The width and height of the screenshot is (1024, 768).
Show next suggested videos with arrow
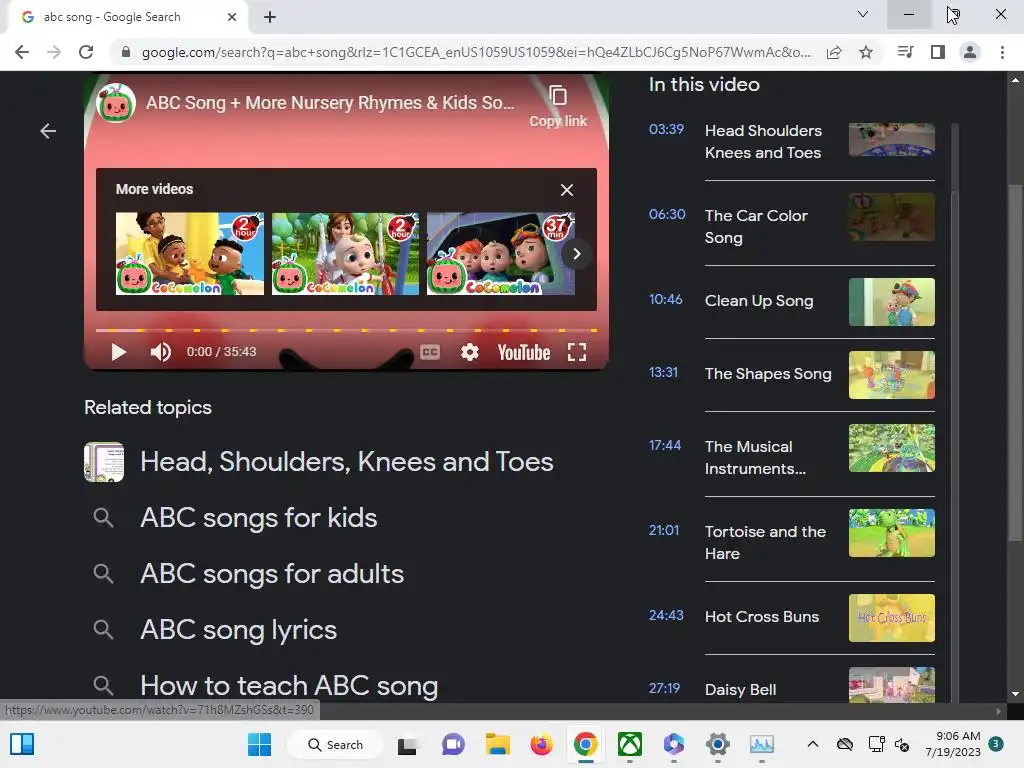click(576, 254)
